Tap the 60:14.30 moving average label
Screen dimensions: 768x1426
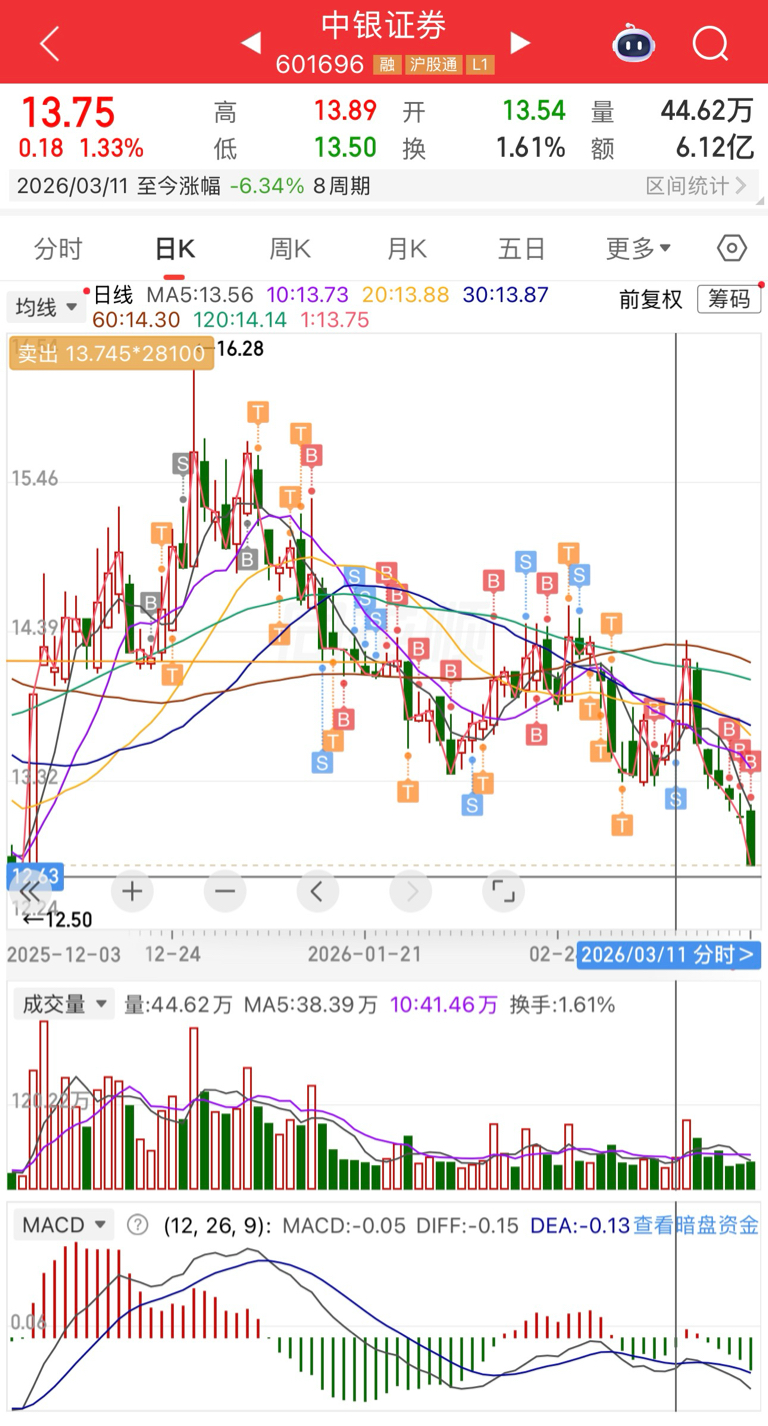click(x=136, y=320)
